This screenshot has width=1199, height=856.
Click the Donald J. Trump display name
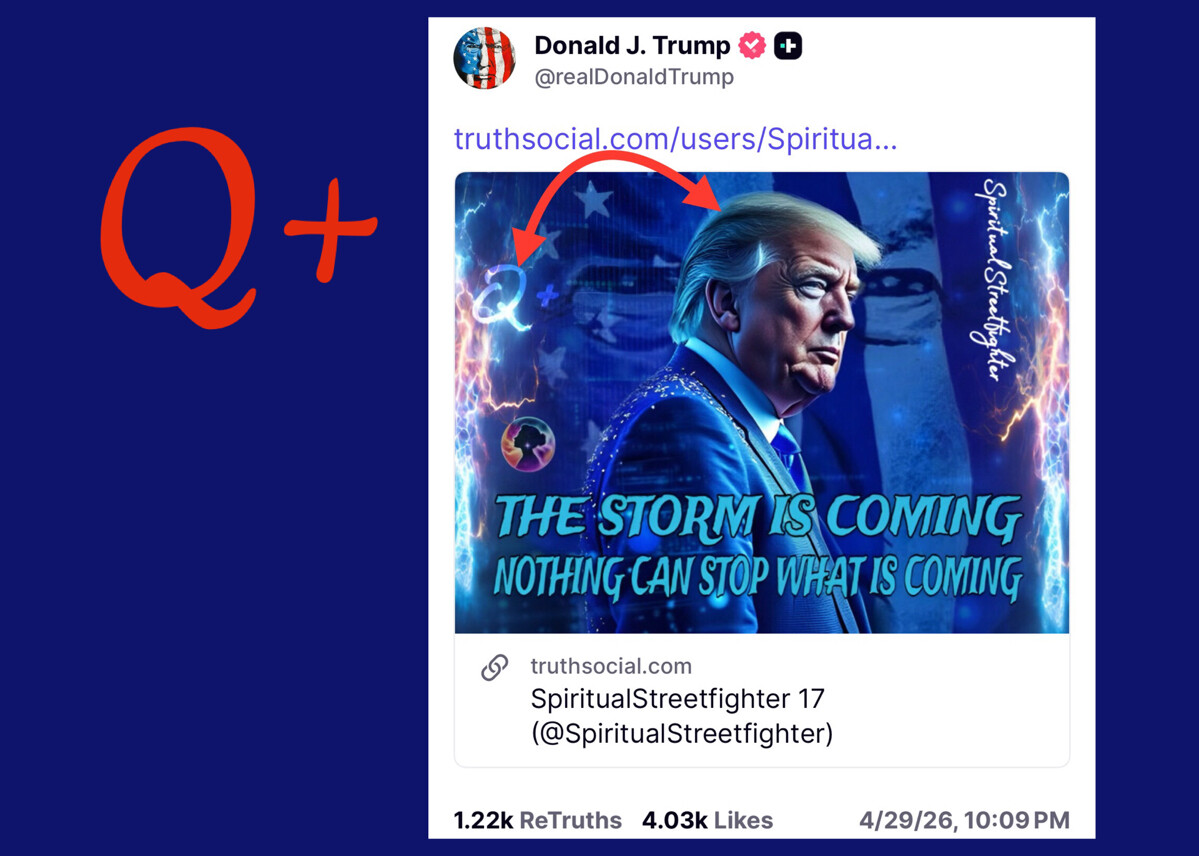(x=632, y=46)
